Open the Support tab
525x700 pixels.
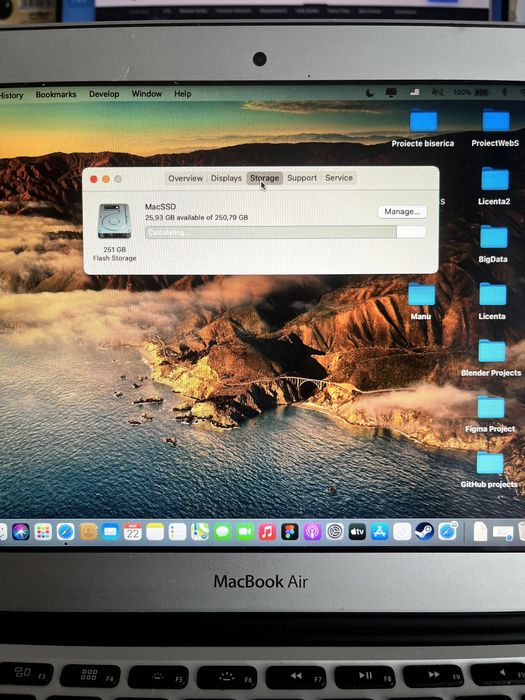(x=302, y=178)
